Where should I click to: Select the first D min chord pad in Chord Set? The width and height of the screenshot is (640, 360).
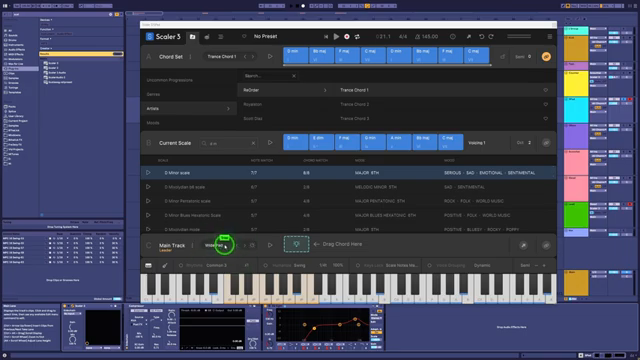click(296, 56)
